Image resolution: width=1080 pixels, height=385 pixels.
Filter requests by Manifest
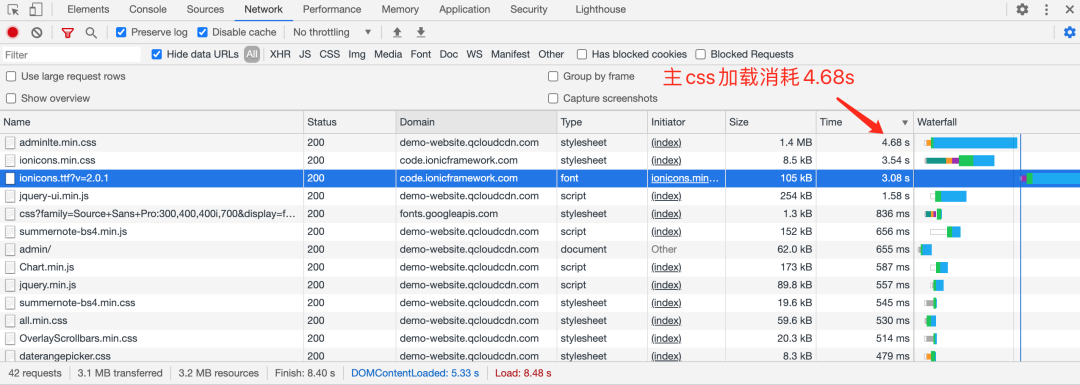[510, 54]
